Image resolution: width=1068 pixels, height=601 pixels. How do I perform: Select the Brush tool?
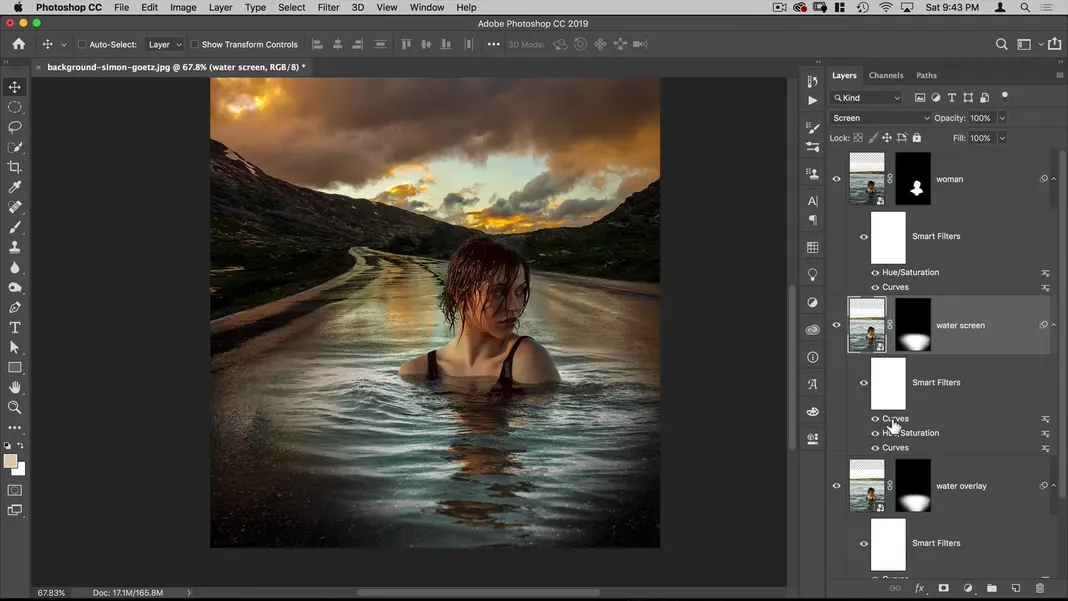point(14,227)
